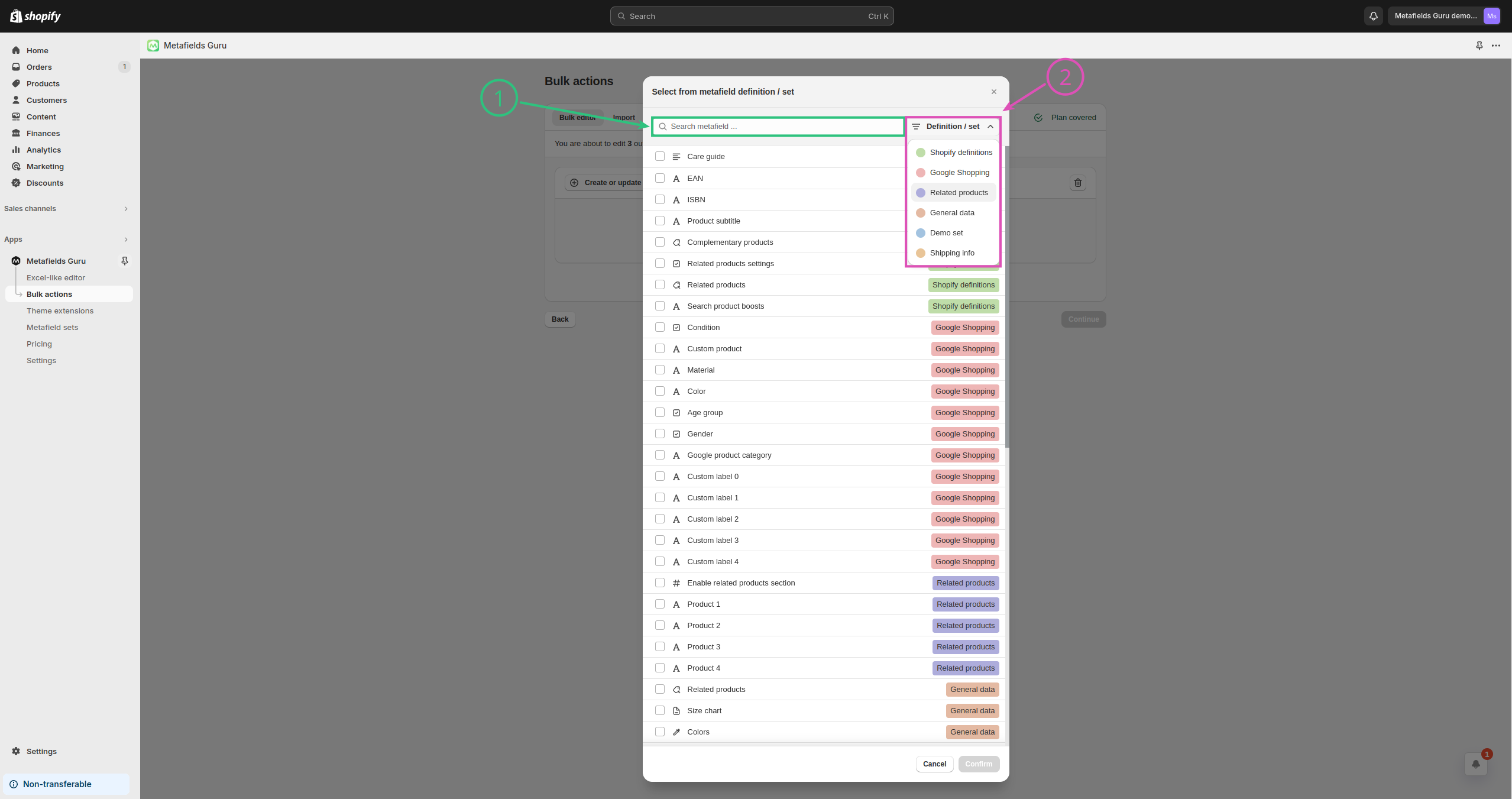Click the Customers person icon
Image resolution: width=1512 pixels, height=799 pixels.
point(16,100)
